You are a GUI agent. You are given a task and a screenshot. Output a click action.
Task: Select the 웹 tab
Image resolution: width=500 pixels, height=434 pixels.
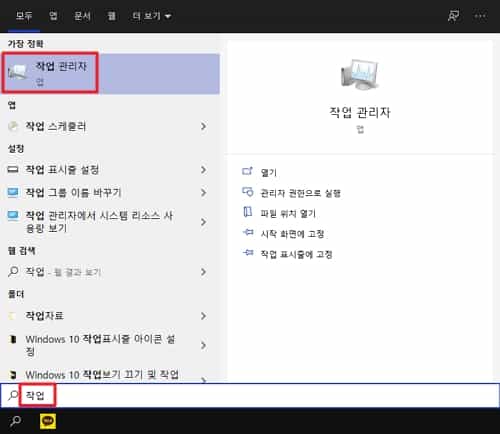112,16
